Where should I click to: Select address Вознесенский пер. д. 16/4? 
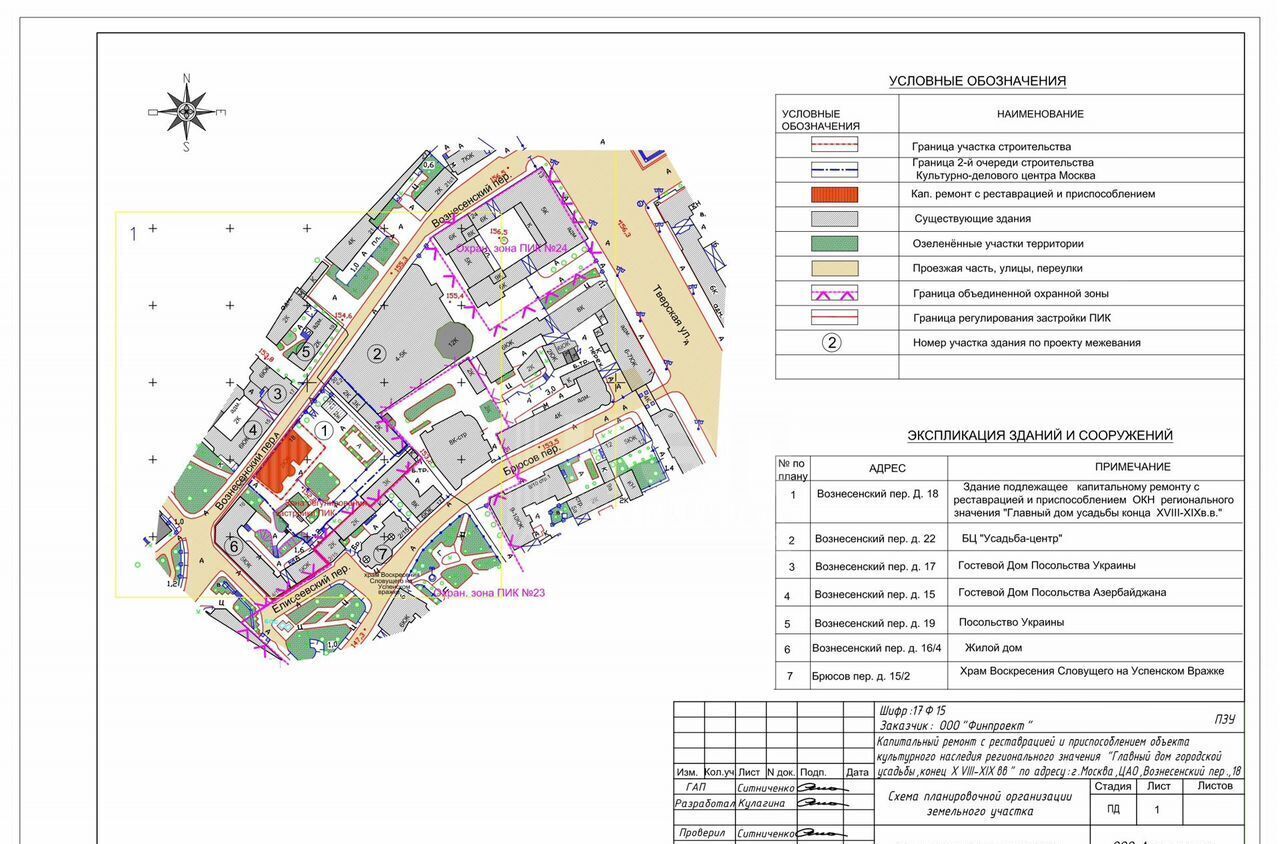click(x=877, y=648)
